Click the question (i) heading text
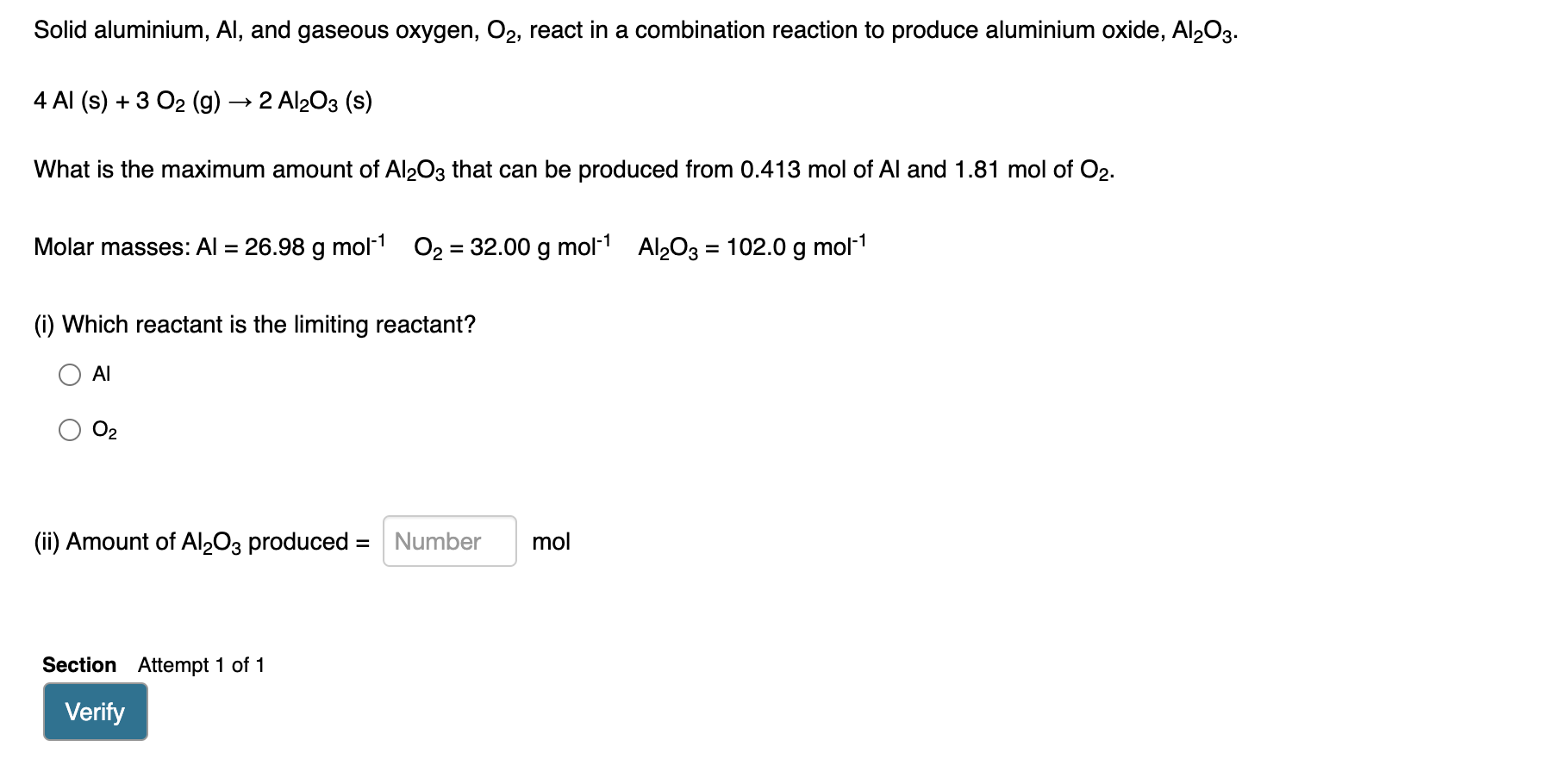The width and height of the screenshot is (1548, 784). coord(254,325)
